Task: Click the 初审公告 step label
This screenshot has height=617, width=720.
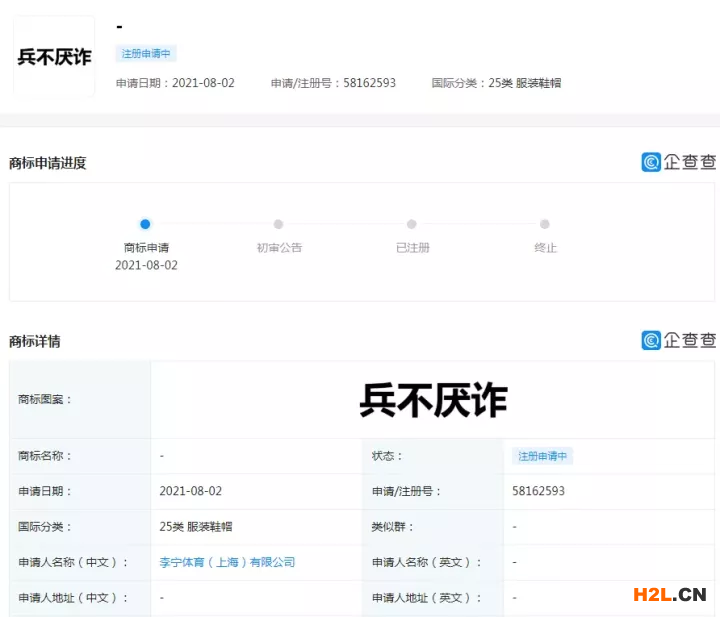Action: pyautogui.click(x=279, y=247)
